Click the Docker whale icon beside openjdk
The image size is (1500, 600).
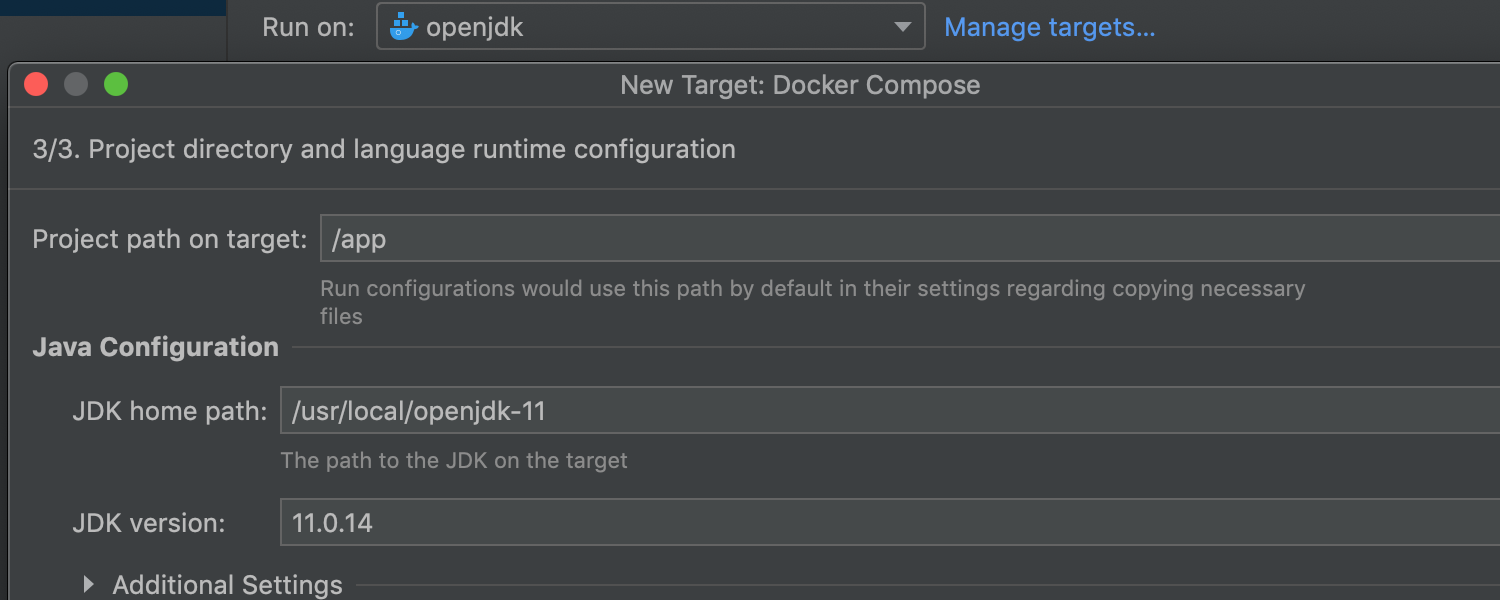point(404,27)
